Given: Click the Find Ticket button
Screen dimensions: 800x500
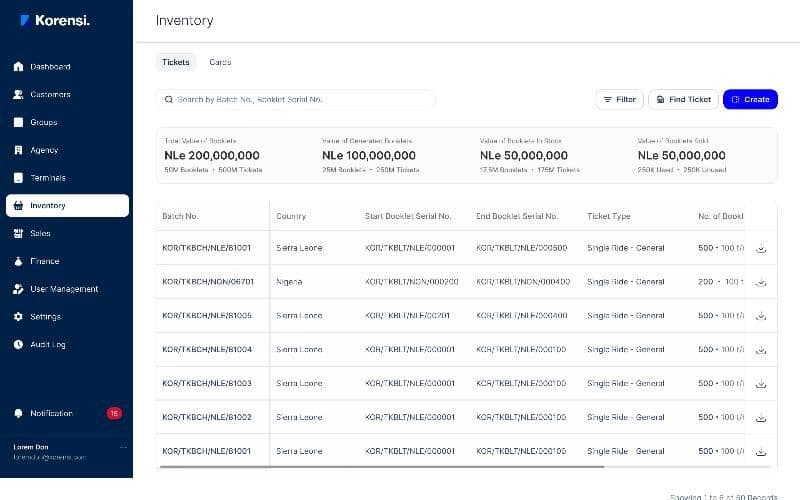Looking at the screenshot, I should pos(683,99).
